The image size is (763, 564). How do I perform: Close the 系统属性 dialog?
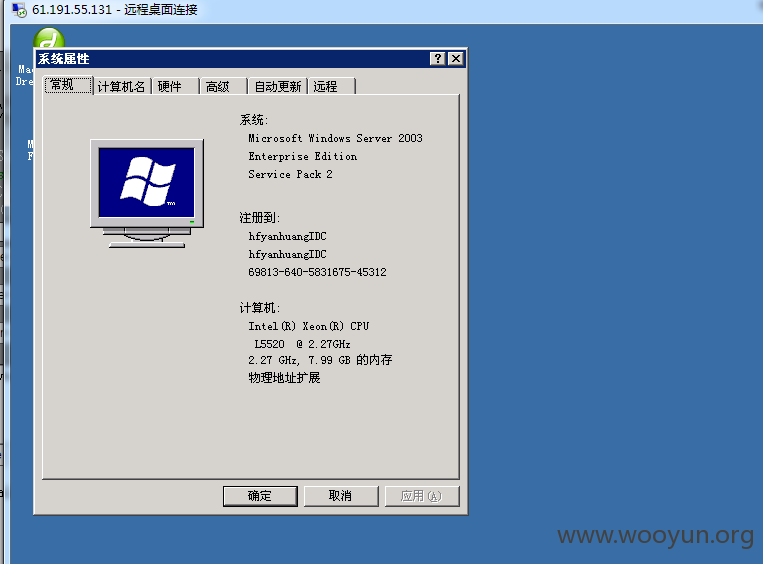[x=455, y=59]
